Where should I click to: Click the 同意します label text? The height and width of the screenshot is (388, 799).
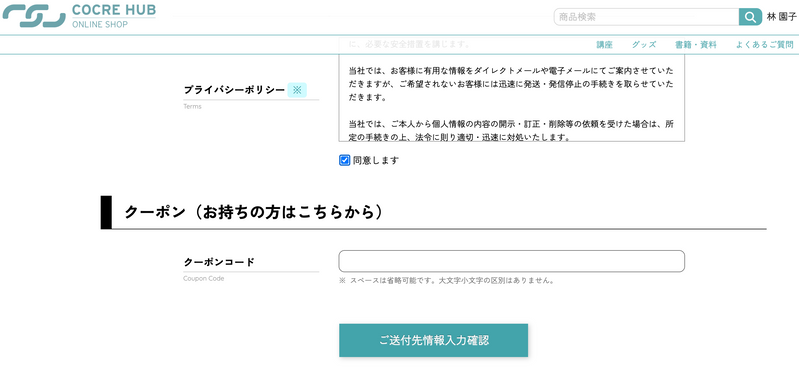pos(376,161)
